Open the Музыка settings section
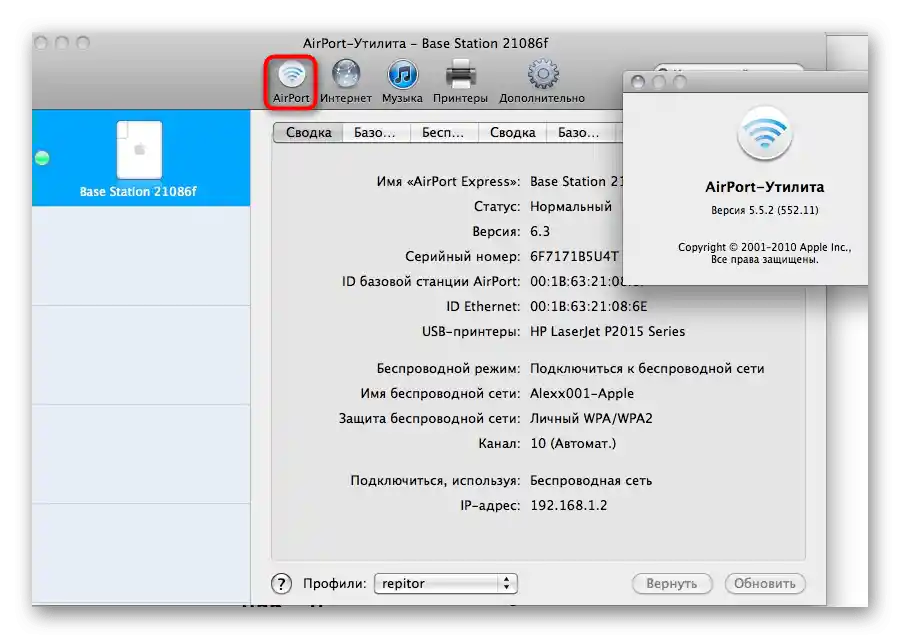 tap(402, 82)
